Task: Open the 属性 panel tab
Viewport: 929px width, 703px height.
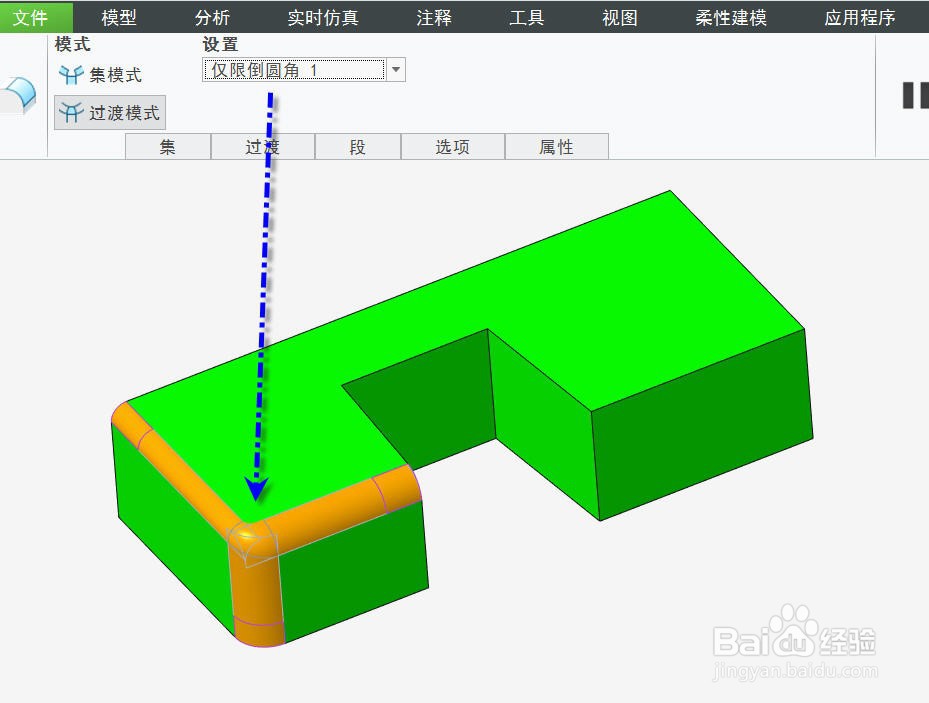Action: point(556,147)
